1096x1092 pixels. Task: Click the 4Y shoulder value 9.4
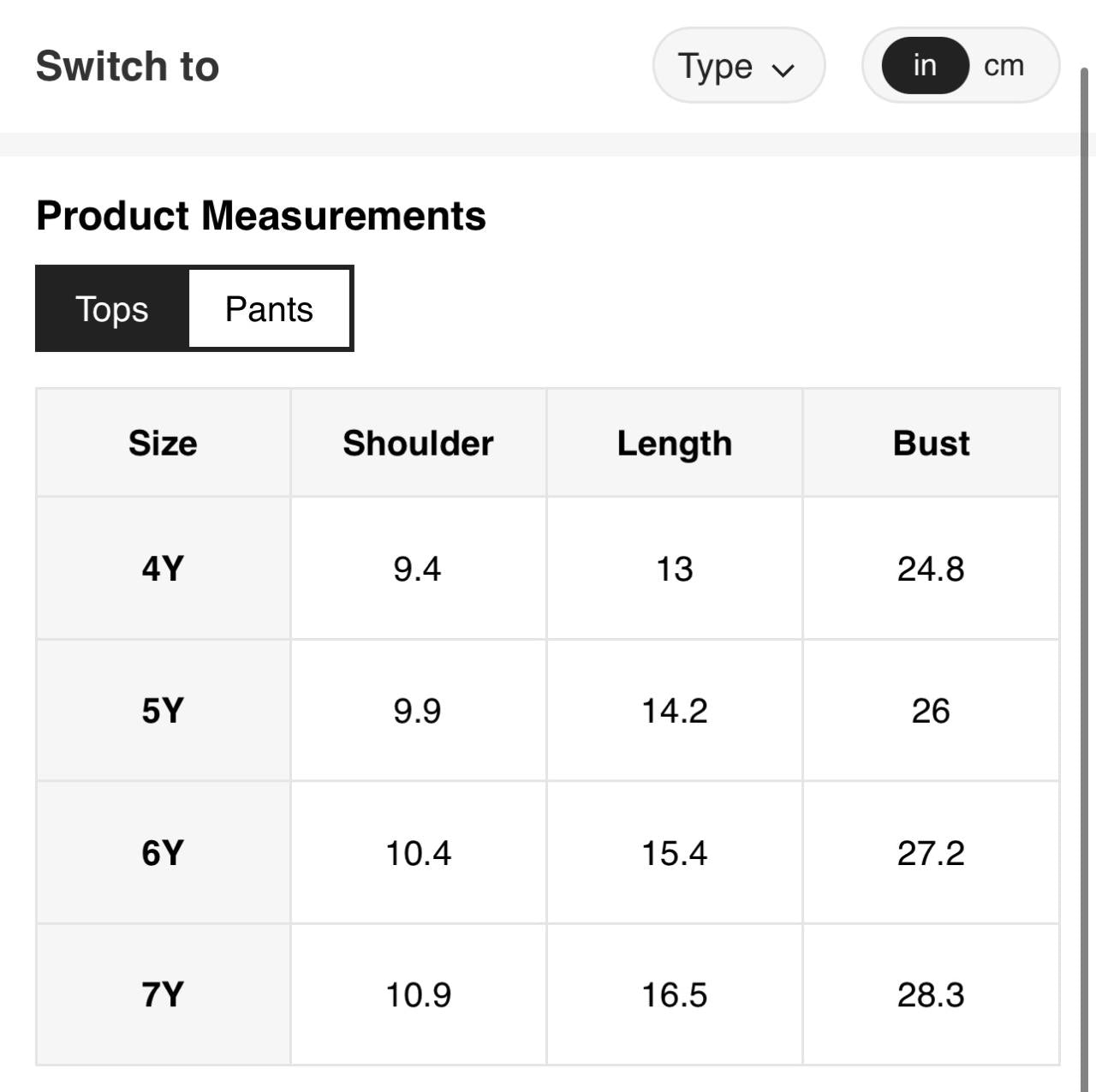[417, 569]
